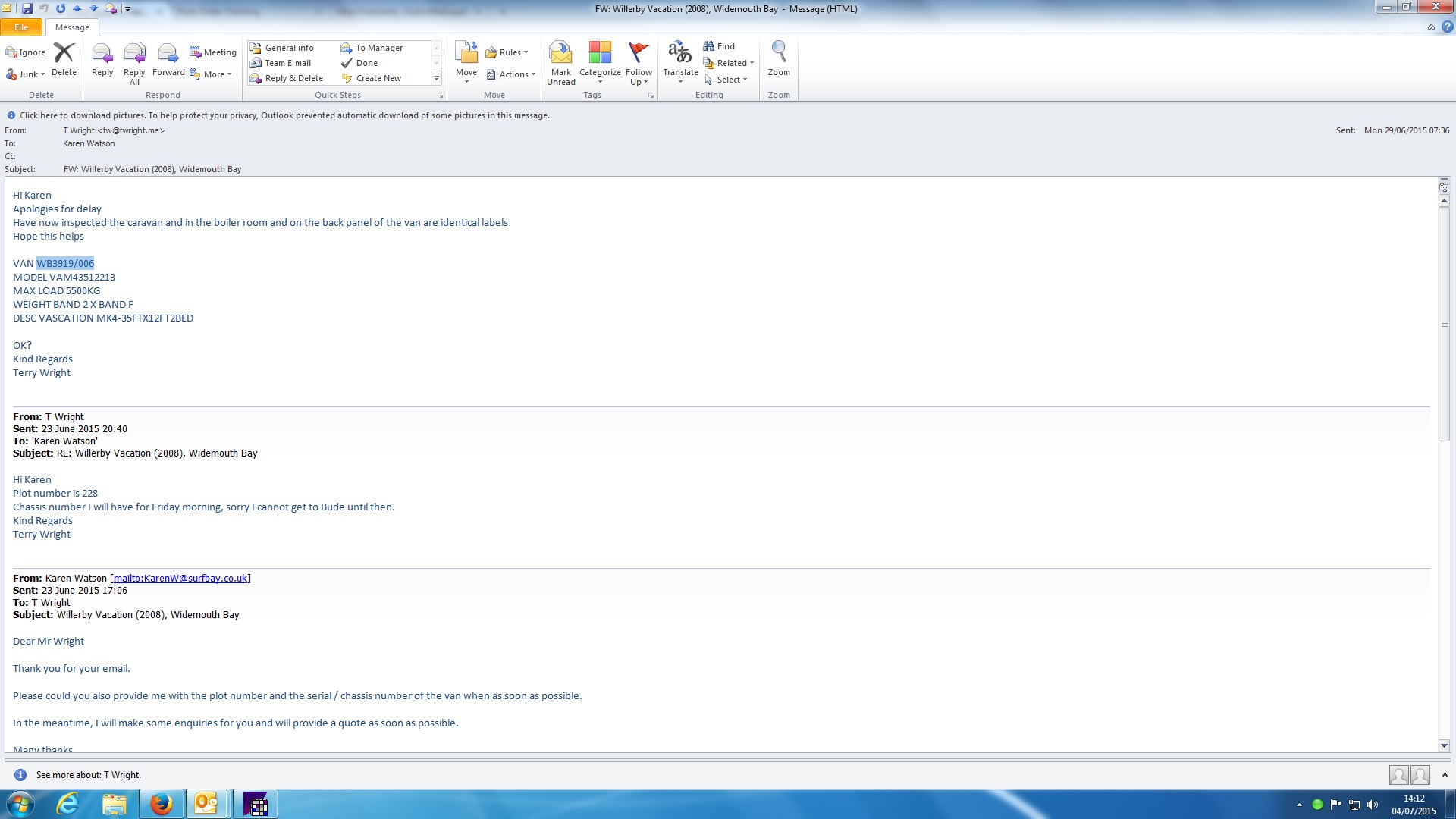Click the Mark Unread icon
The image size is (1456, 819).
560,63
